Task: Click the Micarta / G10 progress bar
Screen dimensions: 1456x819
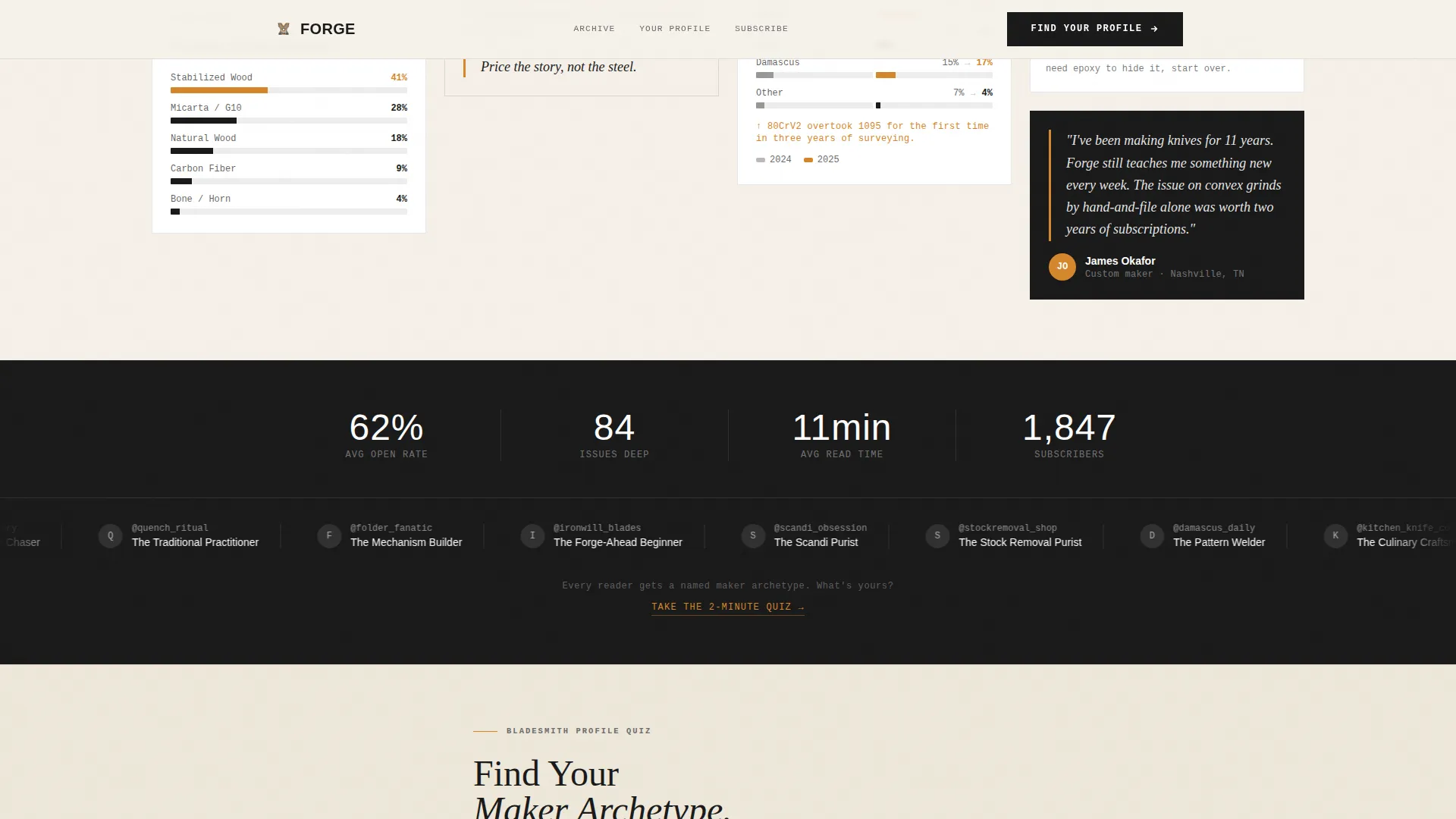Action: 289,121
